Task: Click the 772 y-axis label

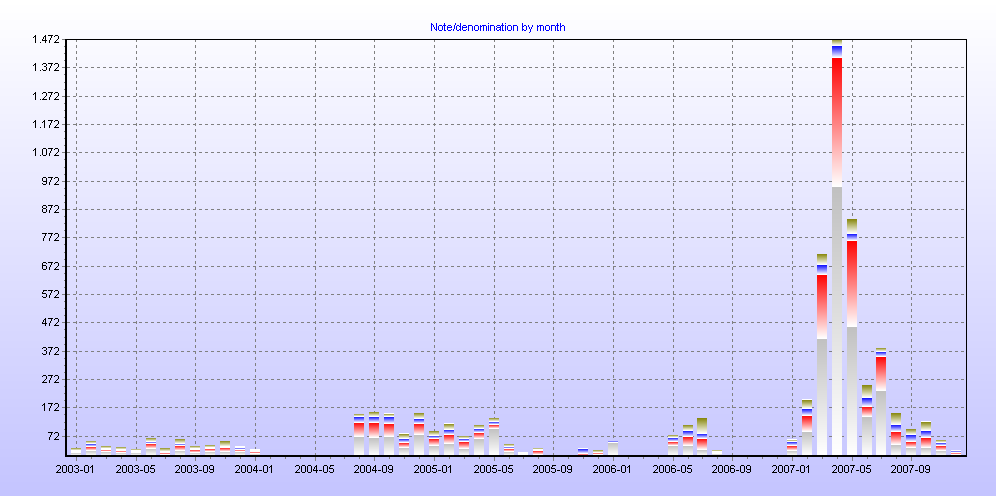Action: point(51,238)
